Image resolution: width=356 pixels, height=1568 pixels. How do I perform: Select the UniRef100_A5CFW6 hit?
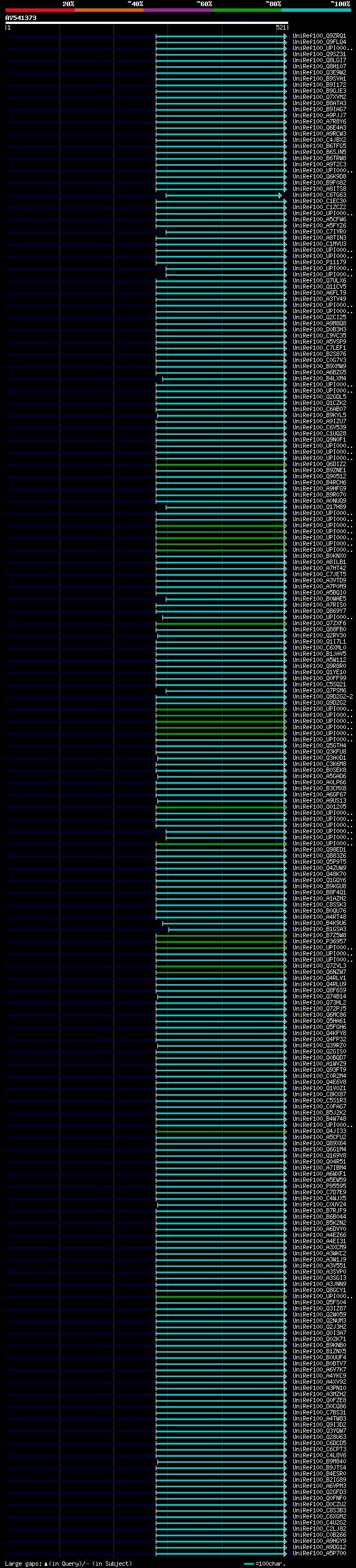319,219
